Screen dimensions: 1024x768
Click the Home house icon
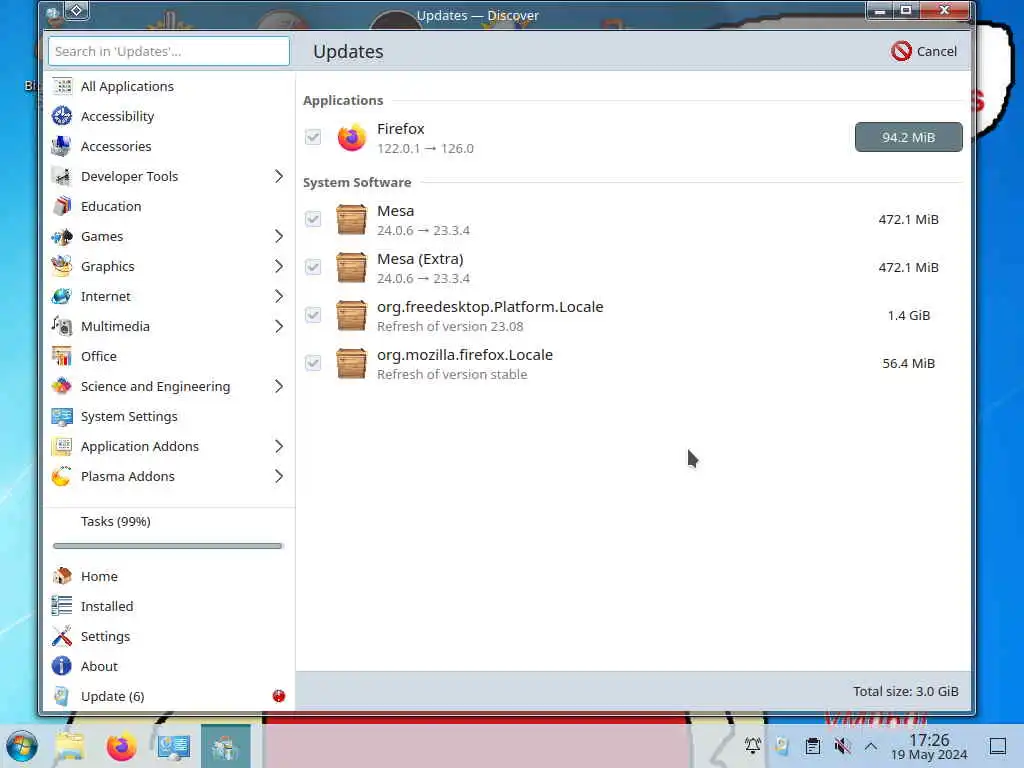point(62,576)
